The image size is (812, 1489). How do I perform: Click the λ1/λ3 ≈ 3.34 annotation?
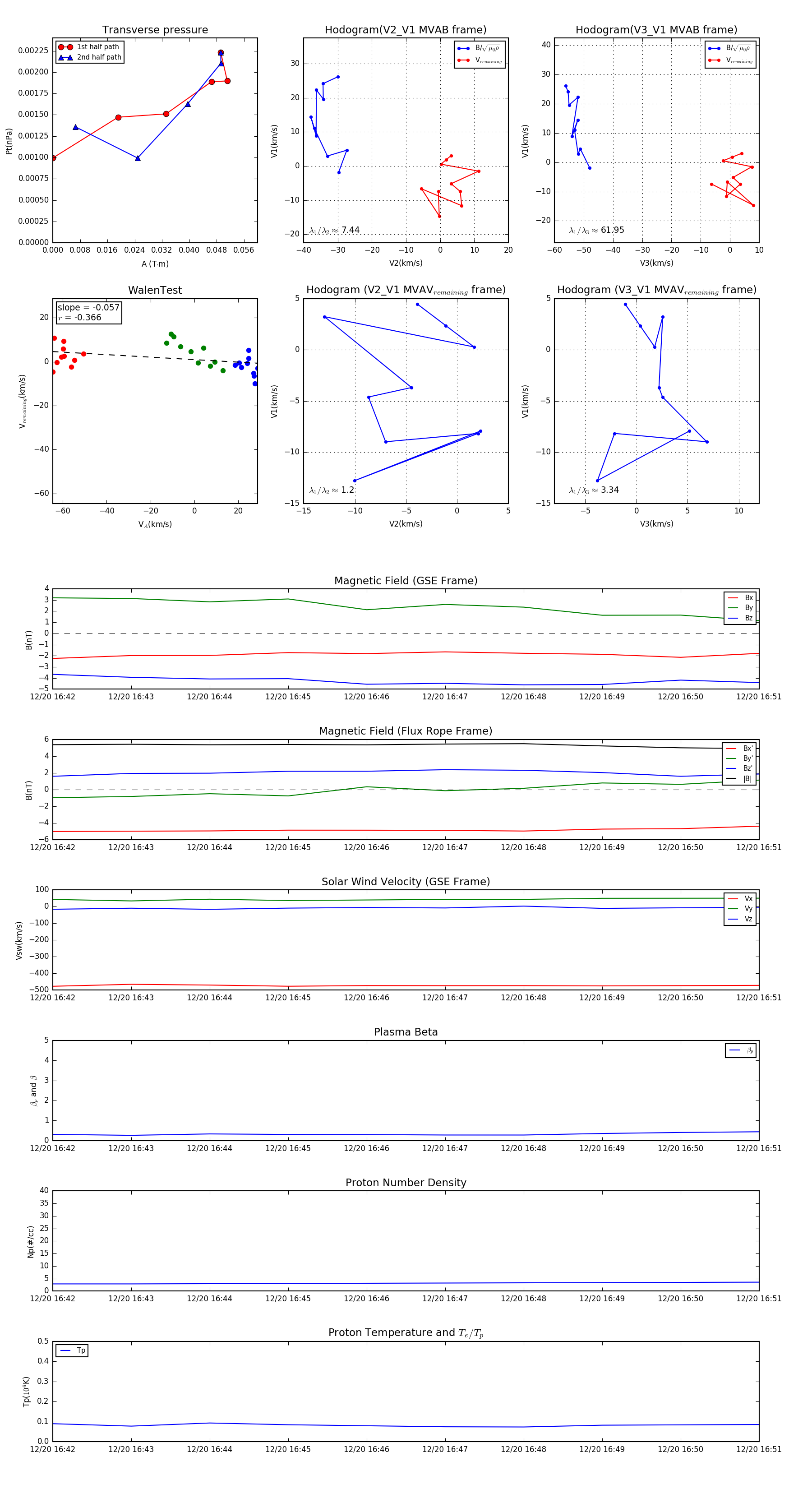pos(594,490)
